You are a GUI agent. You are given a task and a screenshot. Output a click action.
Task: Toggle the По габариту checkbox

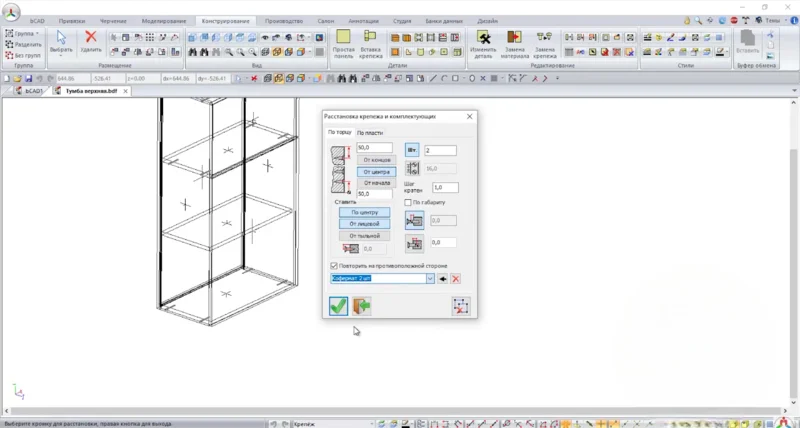click(x=406, y=202)
